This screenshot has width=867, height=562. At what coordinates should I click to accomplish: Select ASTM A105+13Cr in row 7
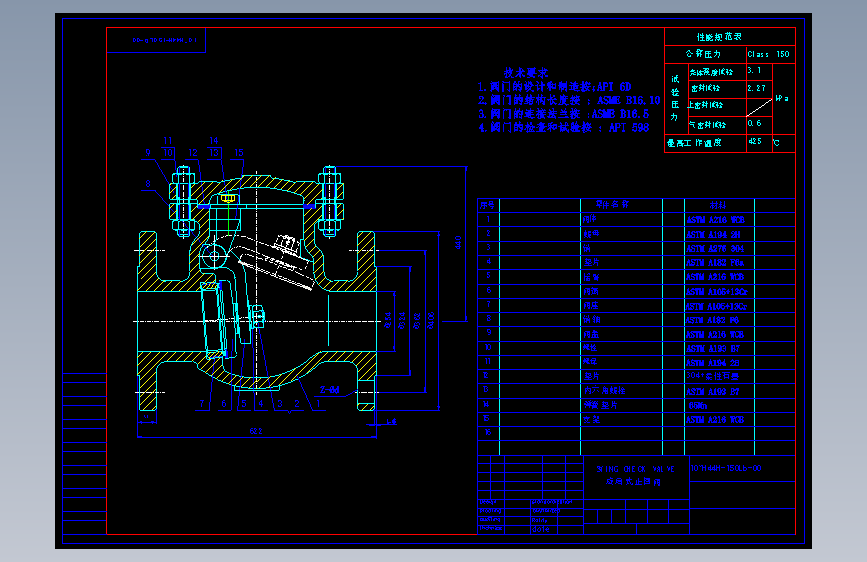pos(717,306)
